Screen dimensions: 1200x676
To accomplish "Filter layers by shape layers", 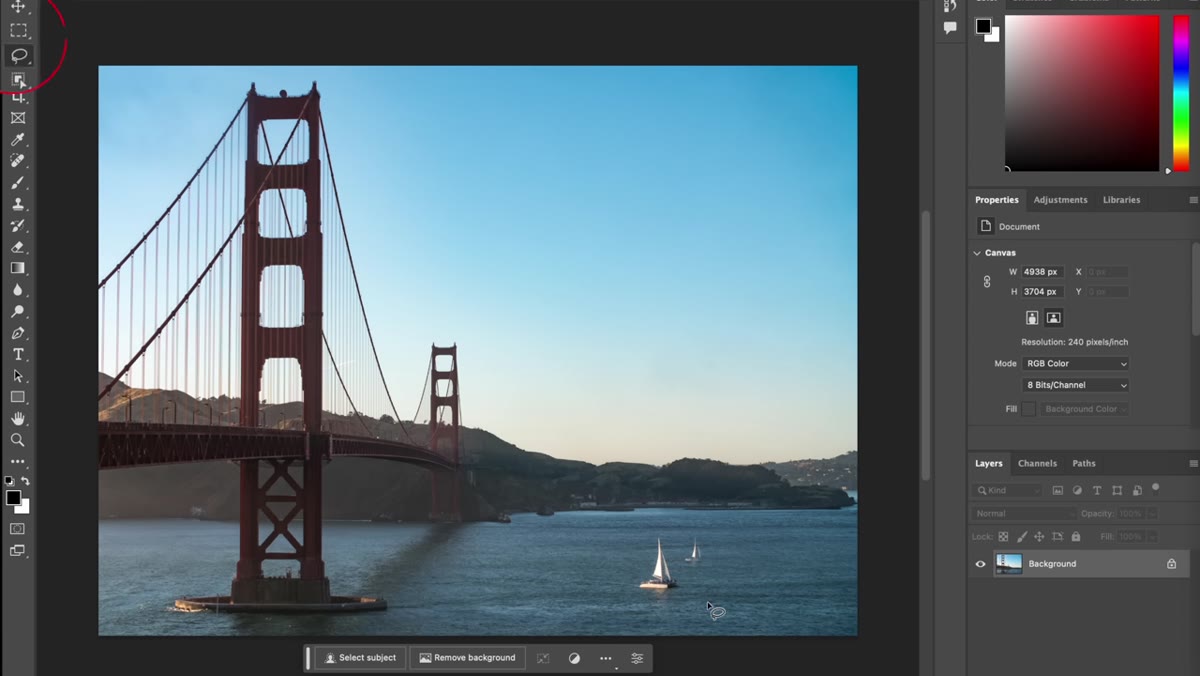I will (1117, 491).
